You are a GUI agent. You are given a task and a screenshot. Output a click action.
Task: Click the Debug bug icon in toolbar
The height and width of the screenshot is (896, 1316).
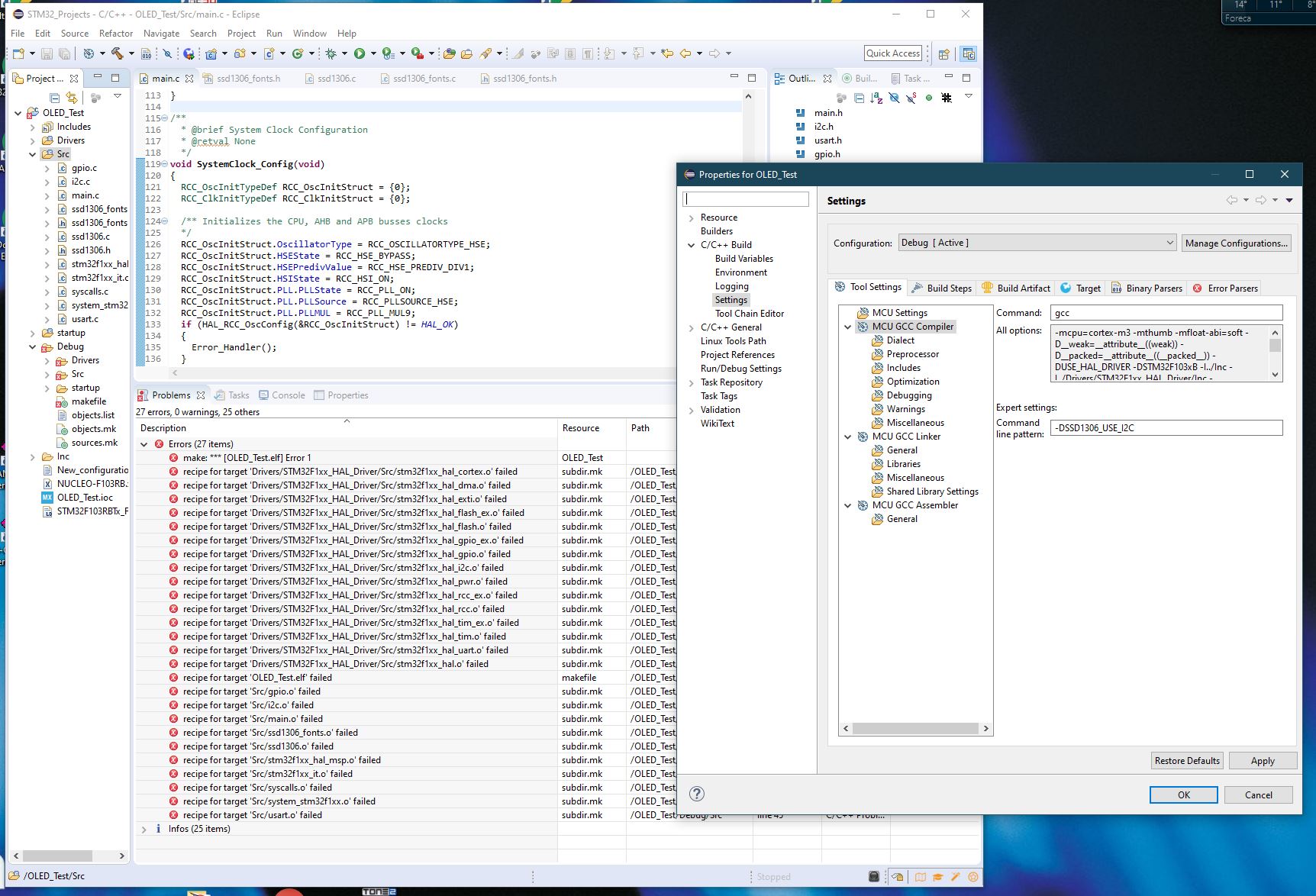click(331, 53)
